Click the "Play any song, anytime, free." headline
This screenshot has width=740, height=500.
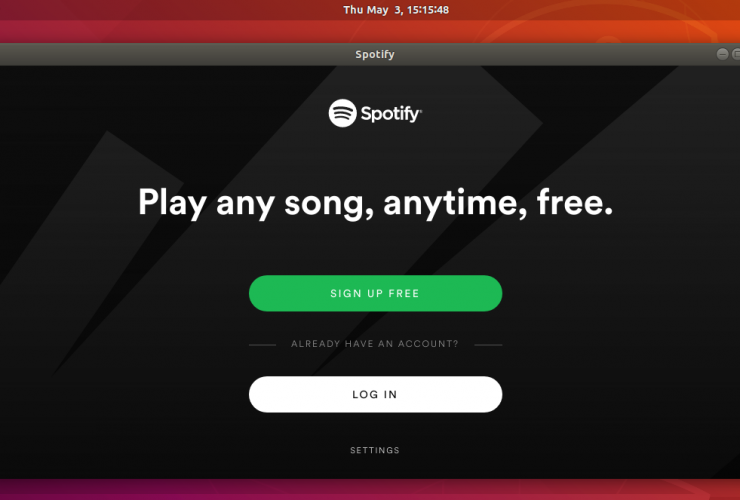pos(375,203)
